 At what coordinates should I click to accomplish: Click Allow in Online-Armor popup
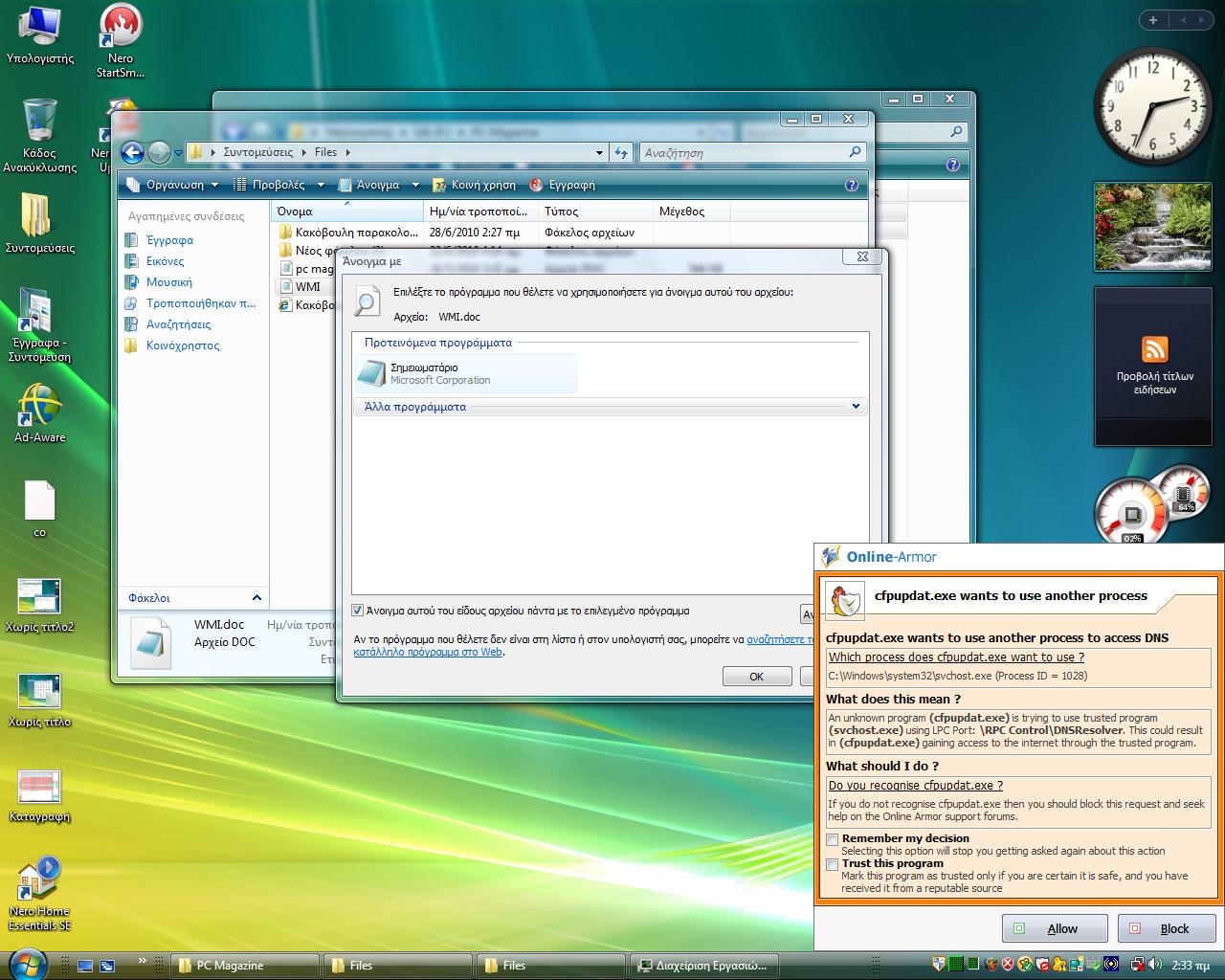coord(1055,928)
